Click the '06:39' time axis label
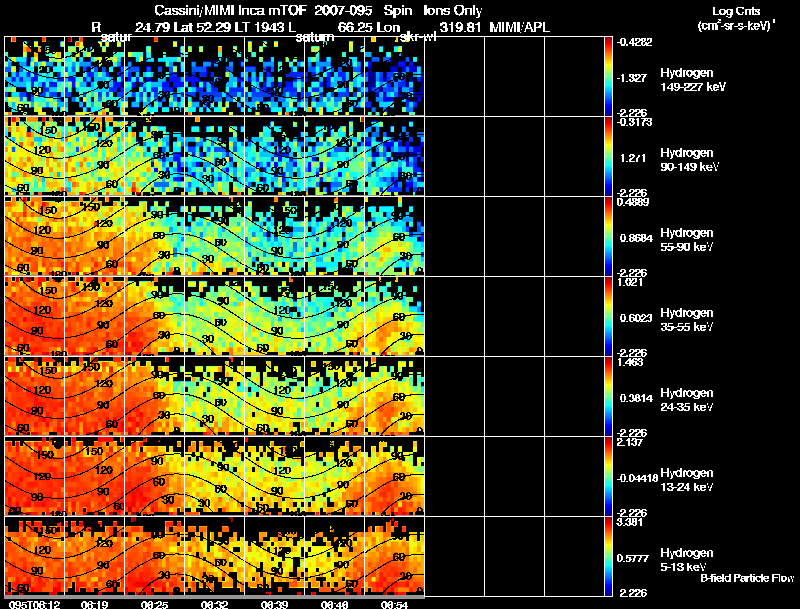 click(274, 604)
